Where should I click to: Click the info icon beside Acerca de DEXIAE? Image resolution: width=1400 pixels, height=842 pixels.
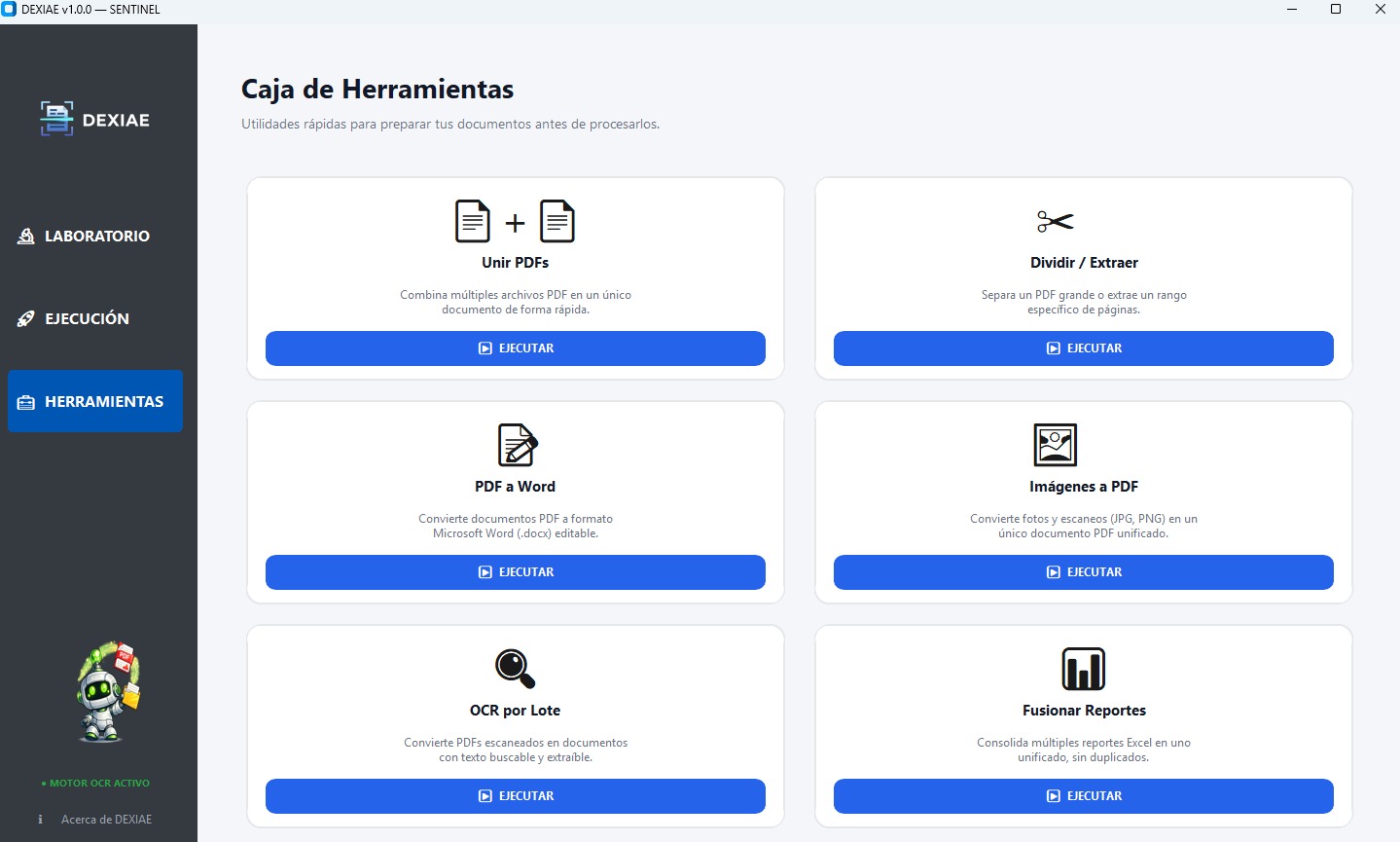(x=40, y=819)
